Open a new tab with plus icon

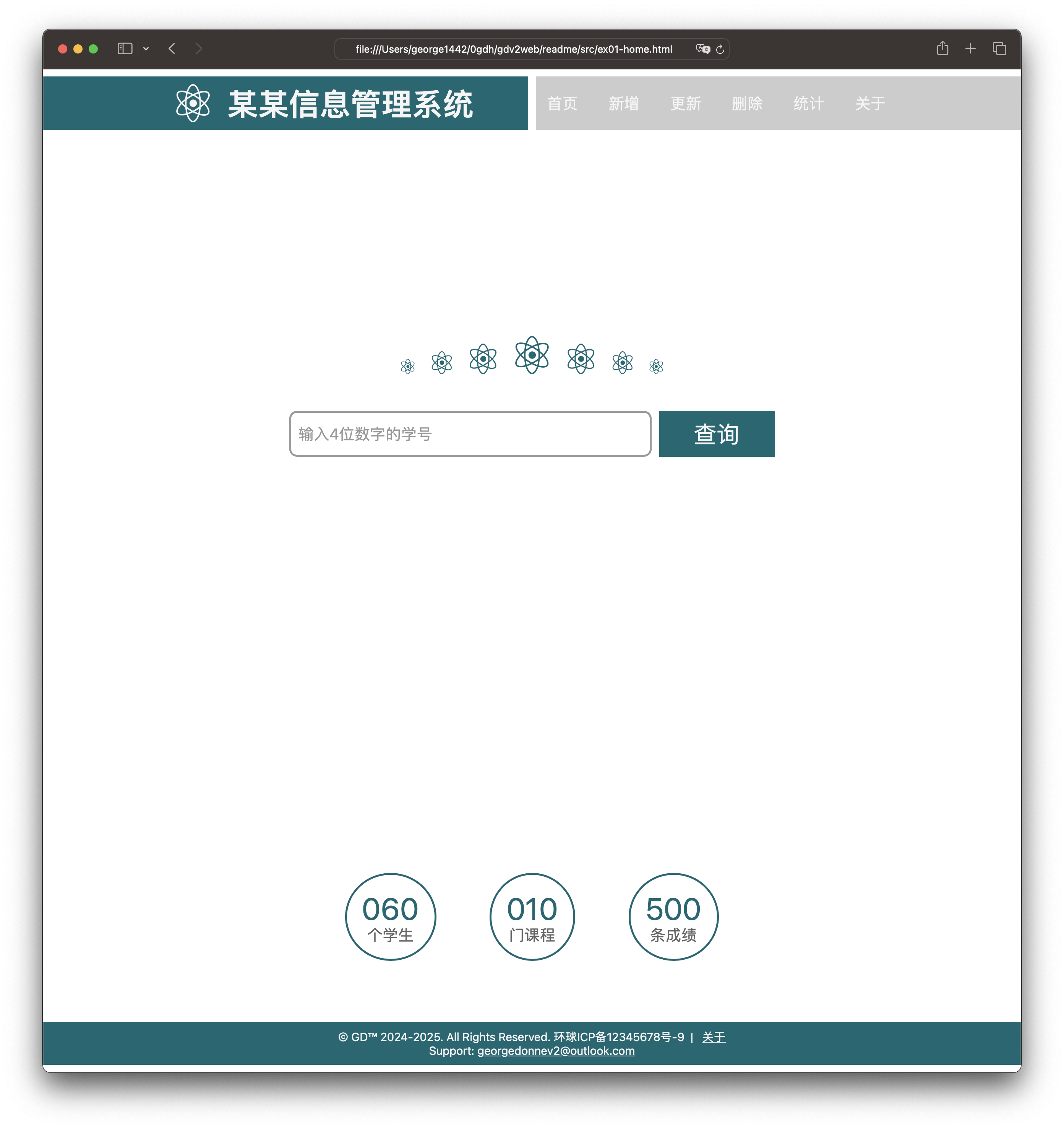tap(970, 49)
